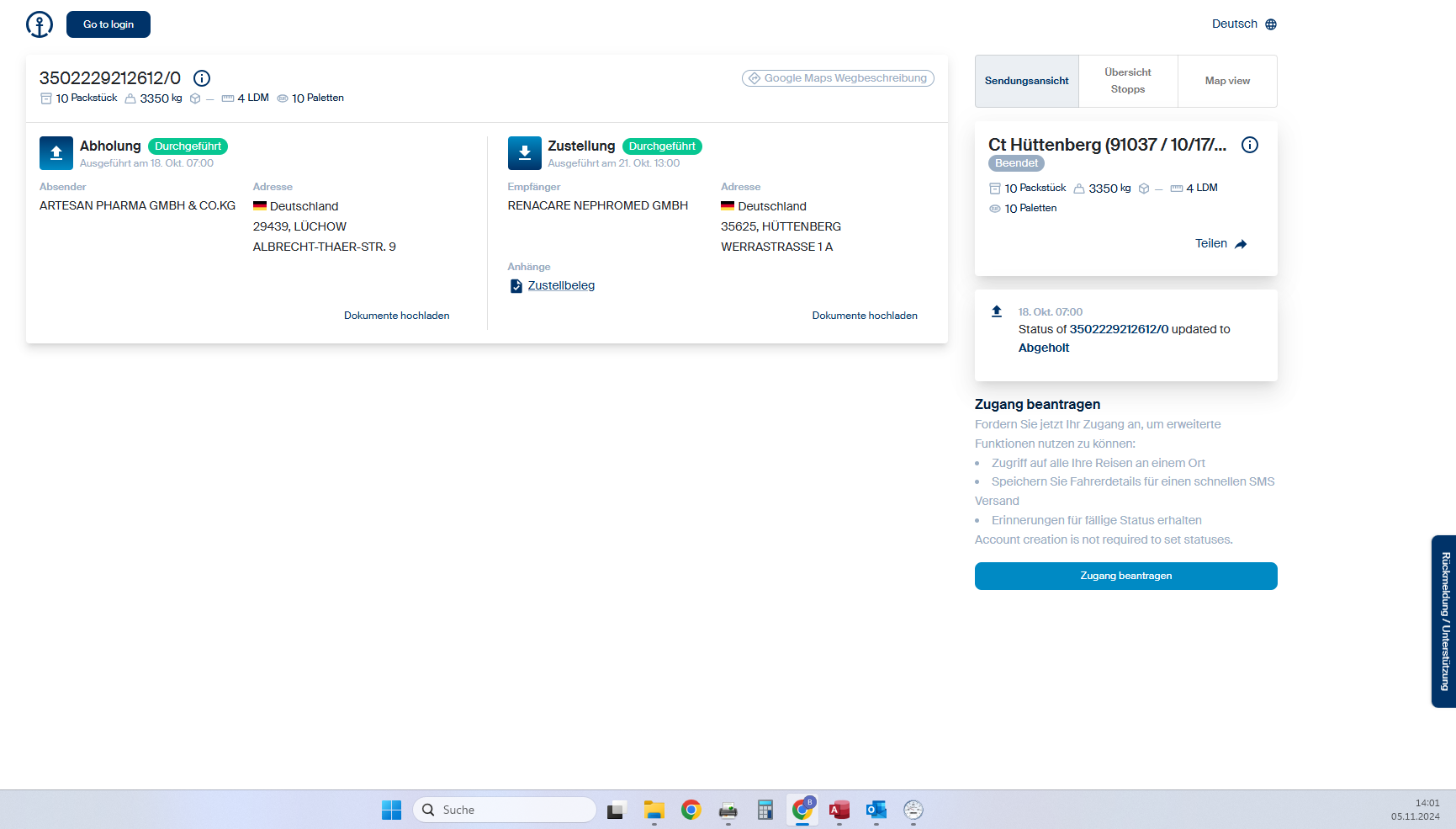Open the Rückmeldung / Unterstützung side tab
Image resolution: width=1456 pixels, height=829 pixels.
coord(1444,621)
